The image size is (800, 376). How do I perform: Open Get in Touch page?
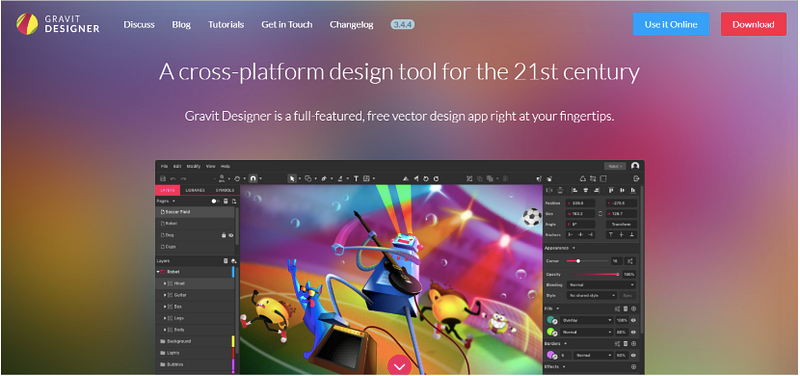pyautogui.click(x=287, y=24)
